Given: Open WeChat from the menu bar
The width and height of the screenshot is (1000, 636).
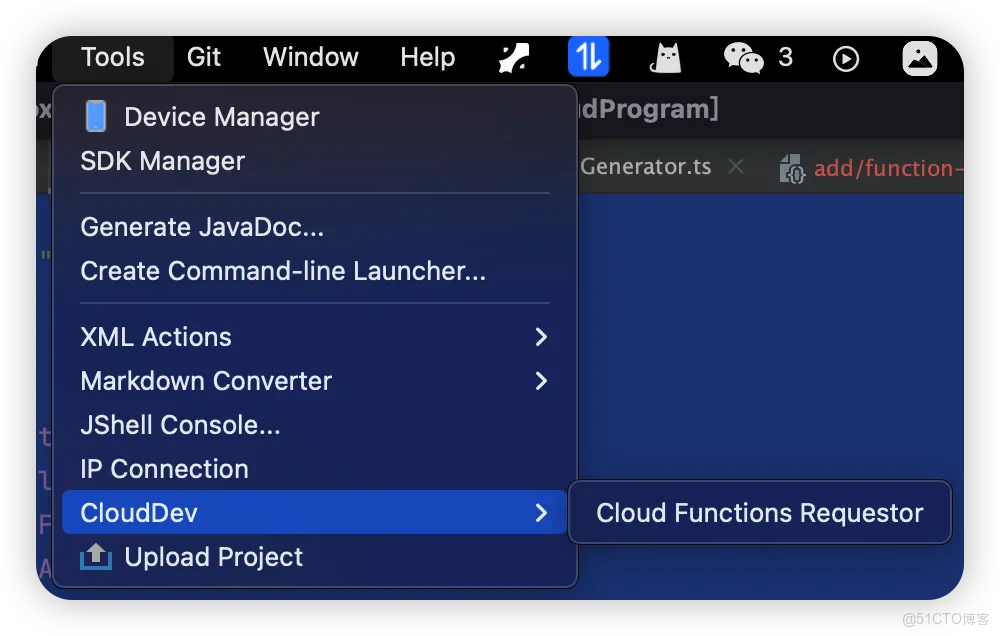Looking at the screenshot, I should [743, 58].
